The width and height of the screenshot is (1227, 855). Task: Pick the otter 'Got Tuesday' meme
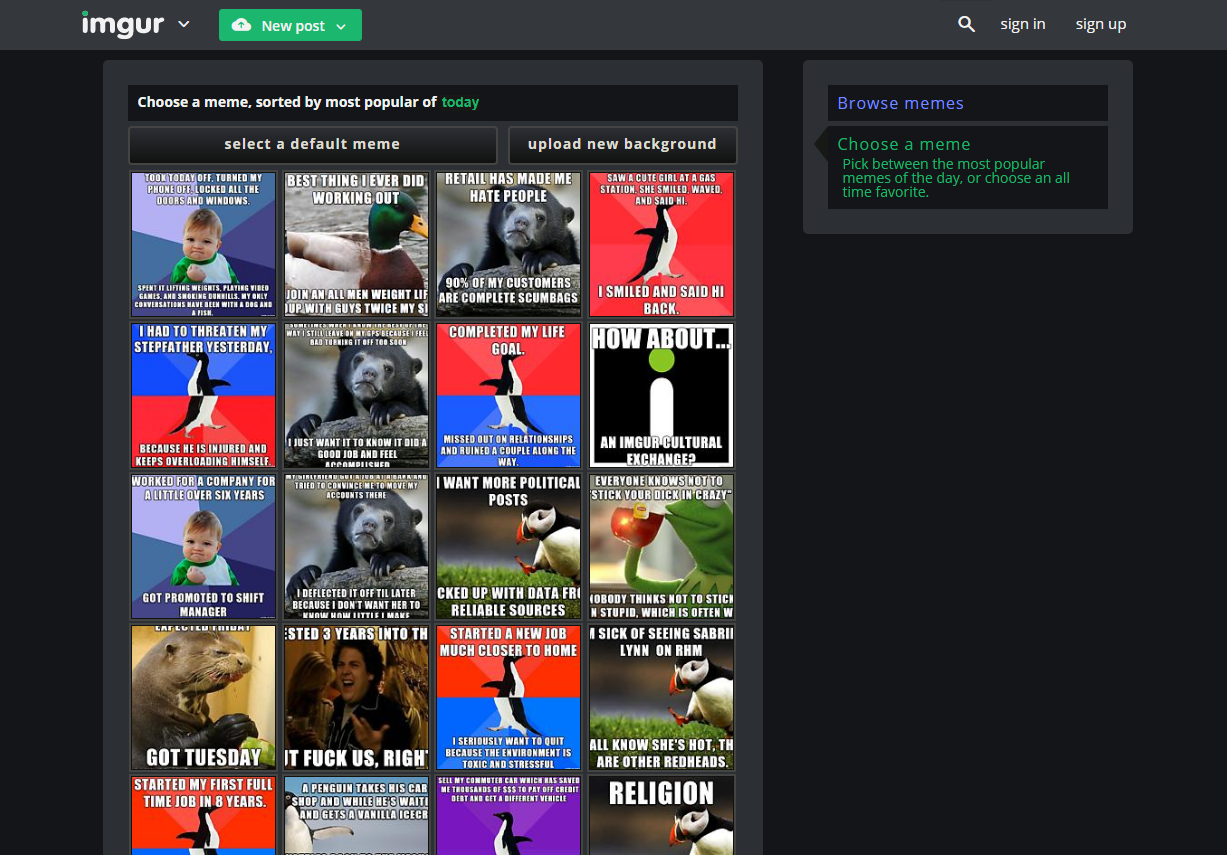[x=203, y=697]
